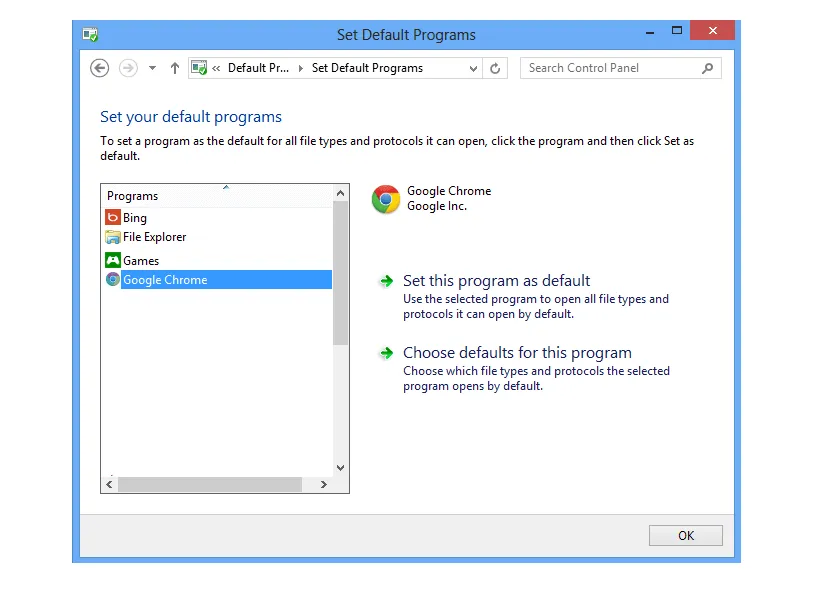Viewport: 818px width, 603px height.
Task: Click into the Search Control Panel field
Action: [x=621, y=68]
